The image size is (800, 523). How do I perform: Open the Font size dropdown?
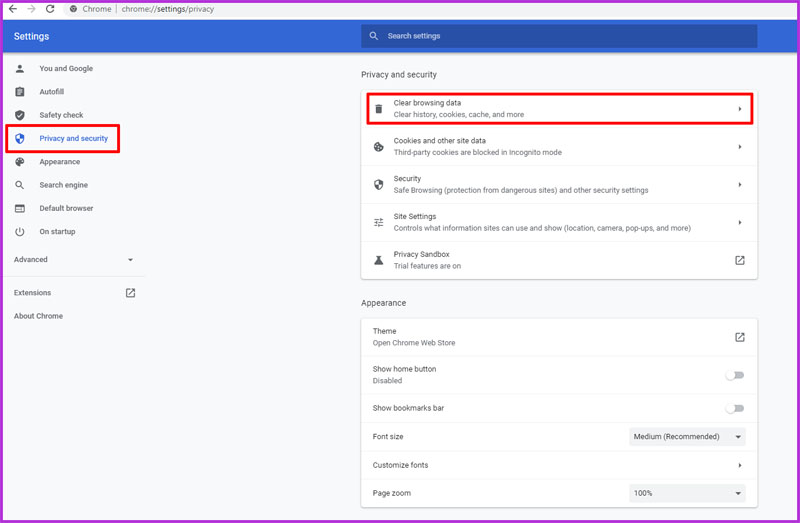(688, 437)
